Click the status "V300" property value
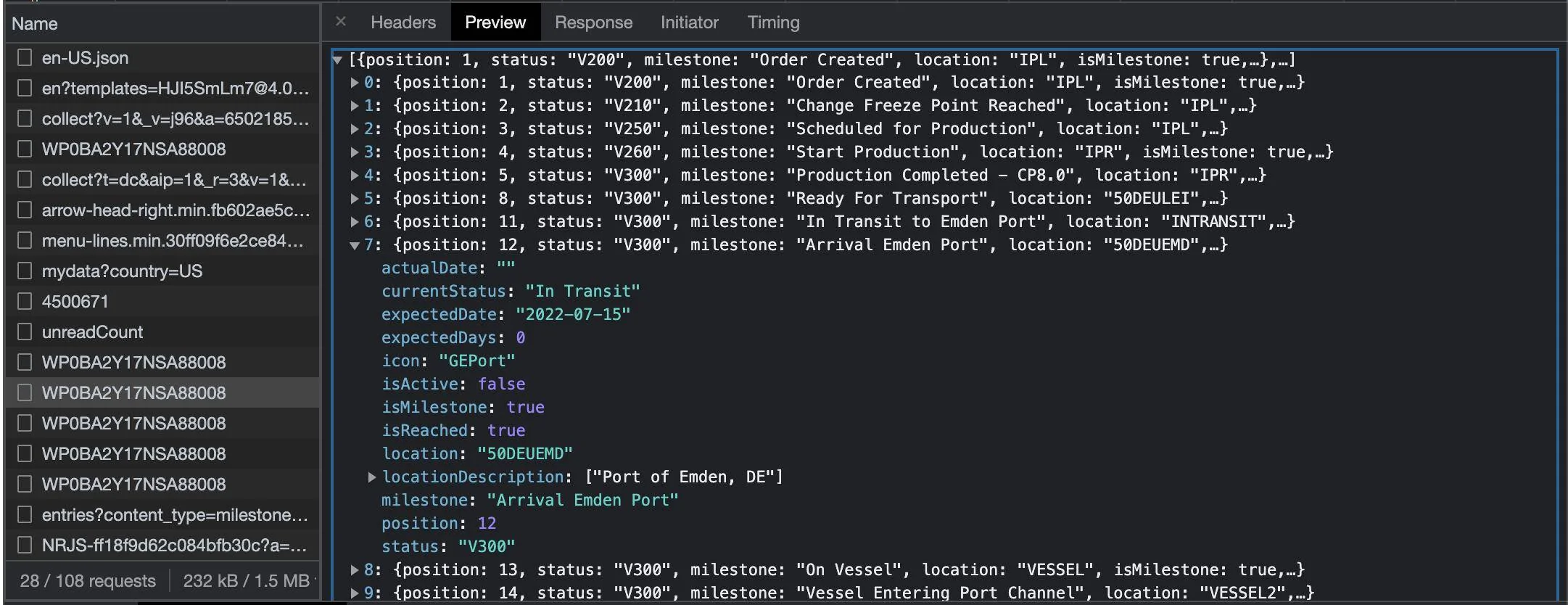This screenshot has width=1568, height=605. click(487, 546)
